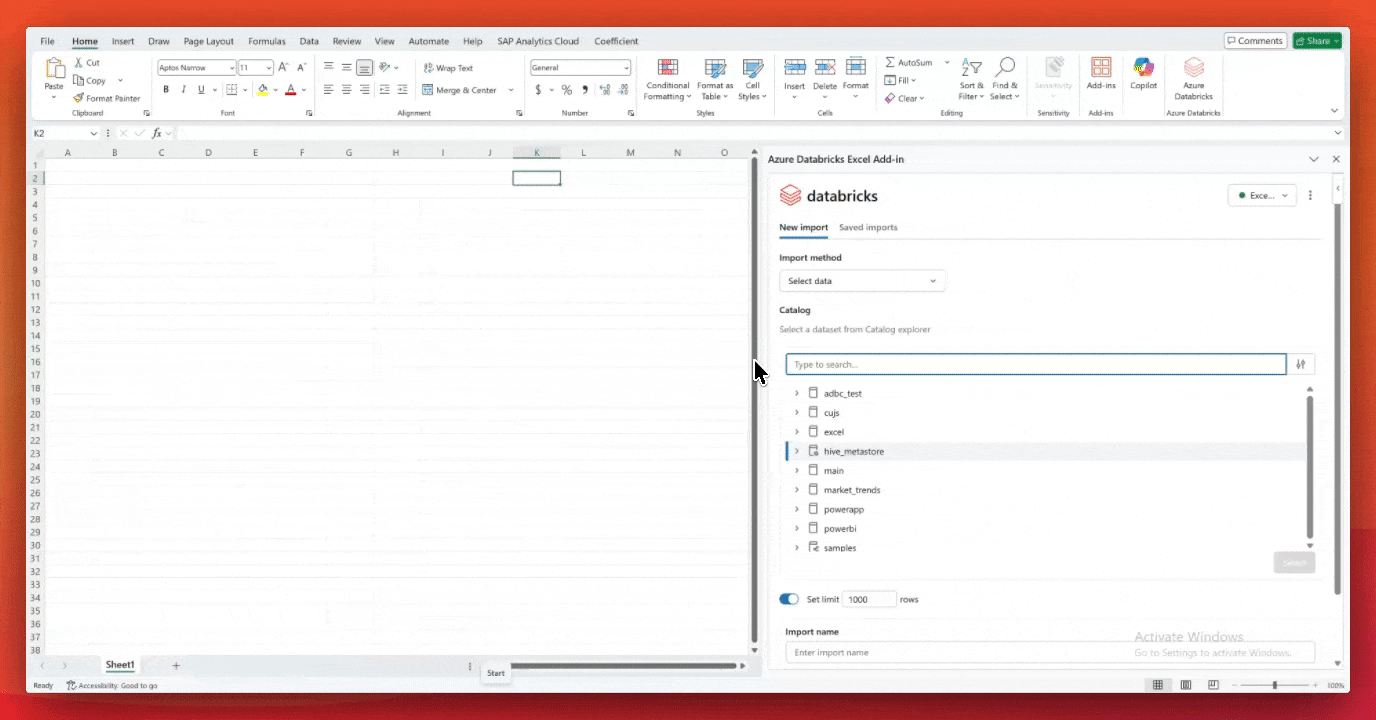Expand the hive_metastore catalog node
Image resolution: width=1376 pixels, height=720 pixels.
[x=797, y=451]
